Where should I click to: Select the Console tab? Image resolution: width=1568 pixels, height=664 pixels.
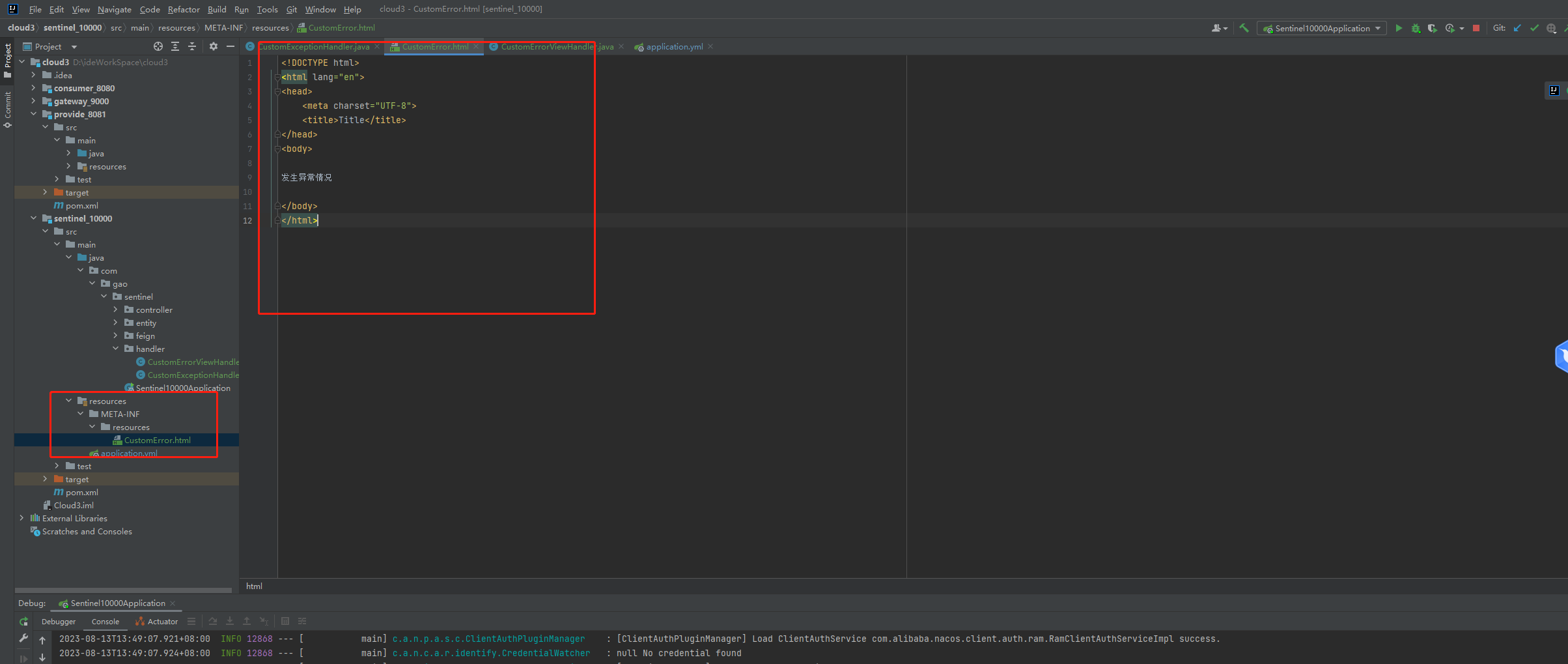tap(105, 622)
